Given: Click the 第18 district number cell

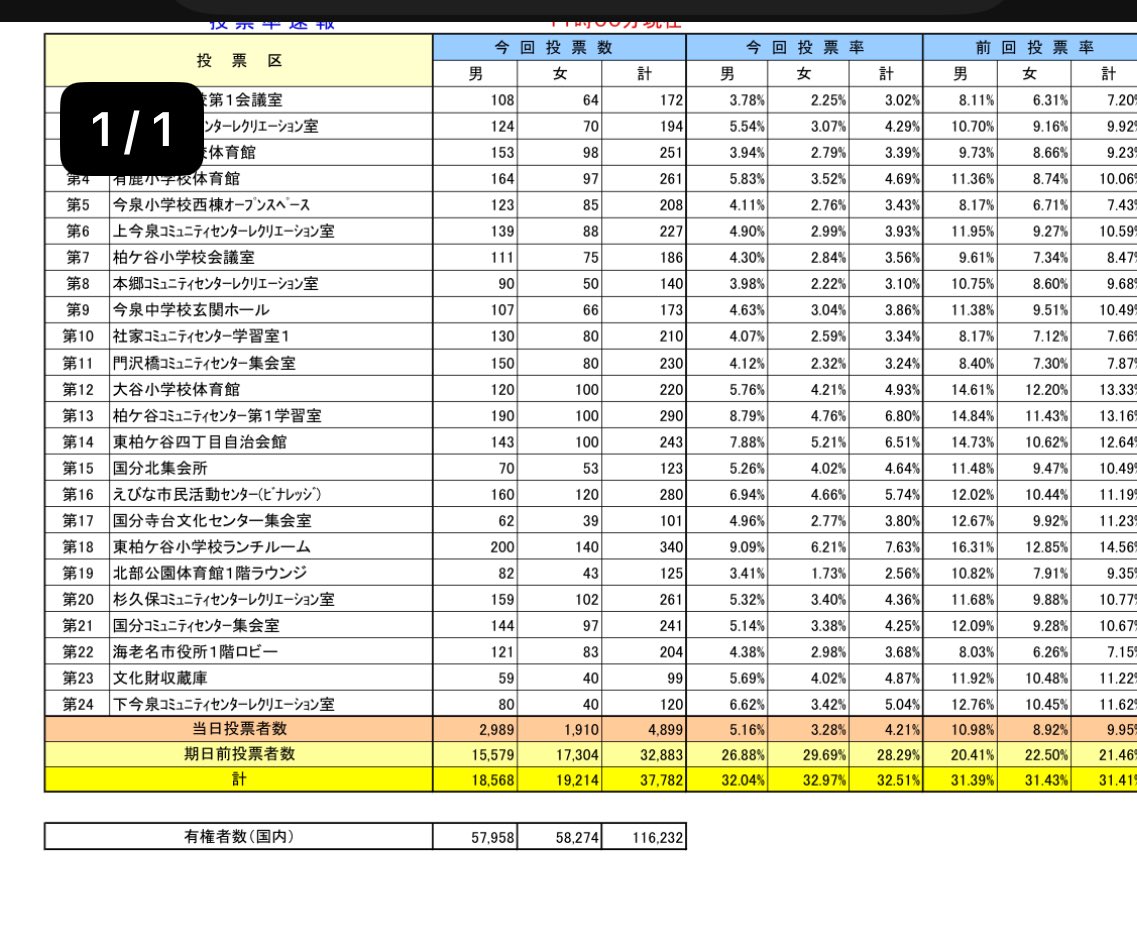Looking at the screenshot, I should click(x=78, y=547).
